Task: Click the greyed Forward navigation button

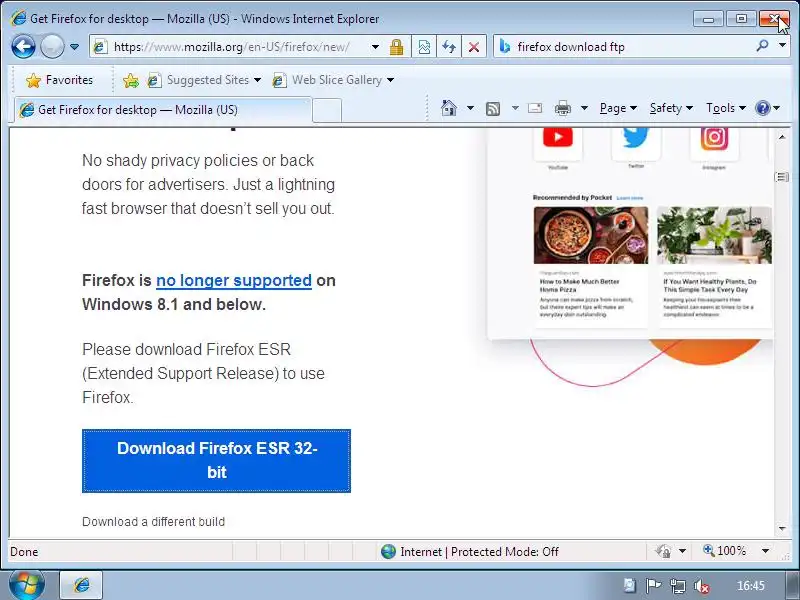Action: click(52, 47)
